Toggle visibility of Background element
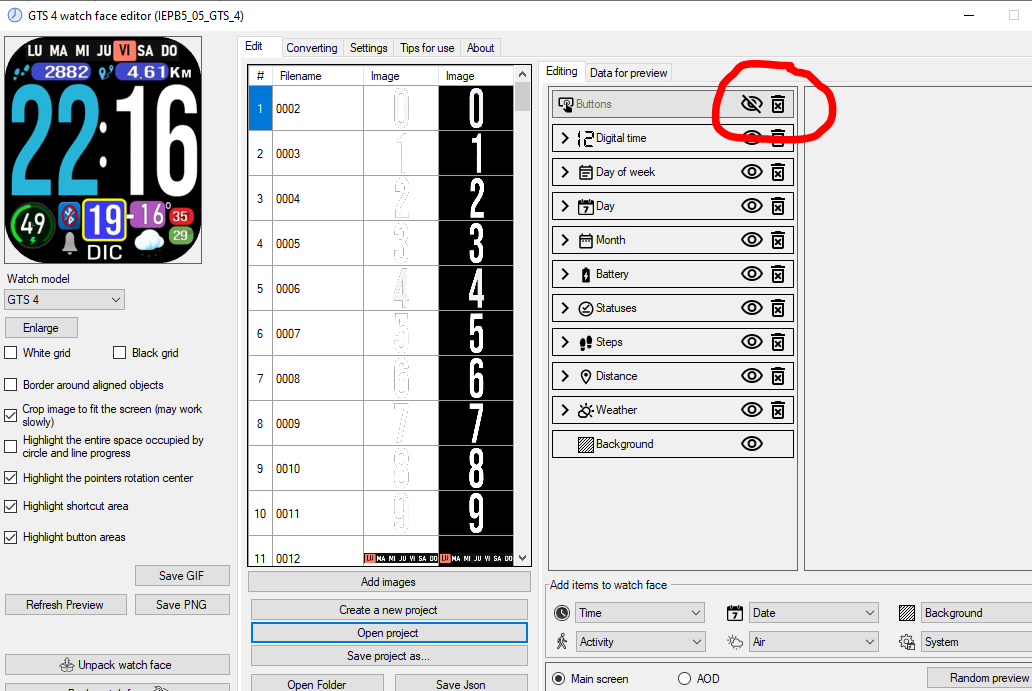 coord(751,444)
